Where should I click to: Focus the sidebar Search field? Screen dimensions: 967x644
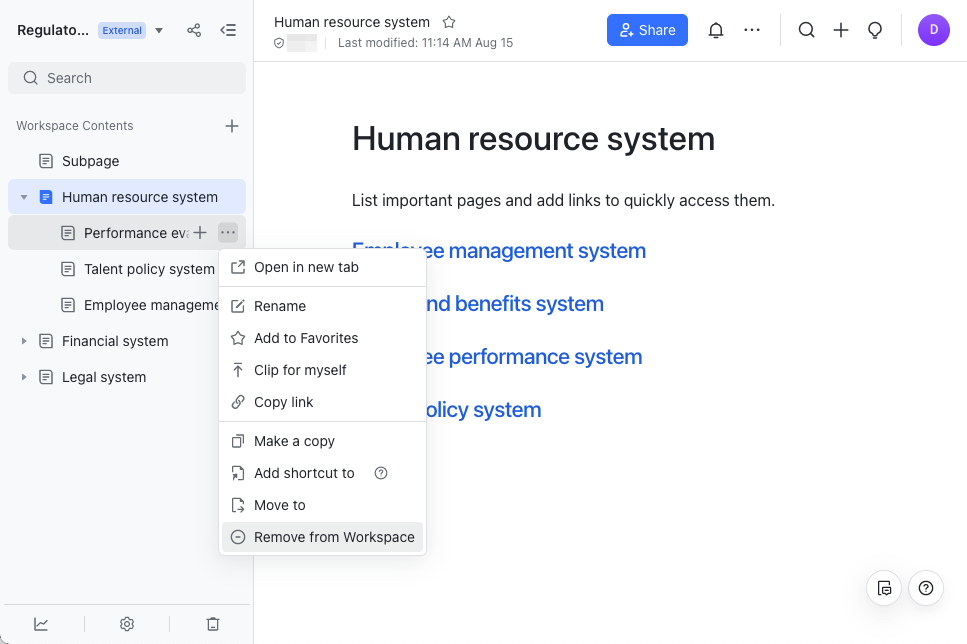pos(127,78)
